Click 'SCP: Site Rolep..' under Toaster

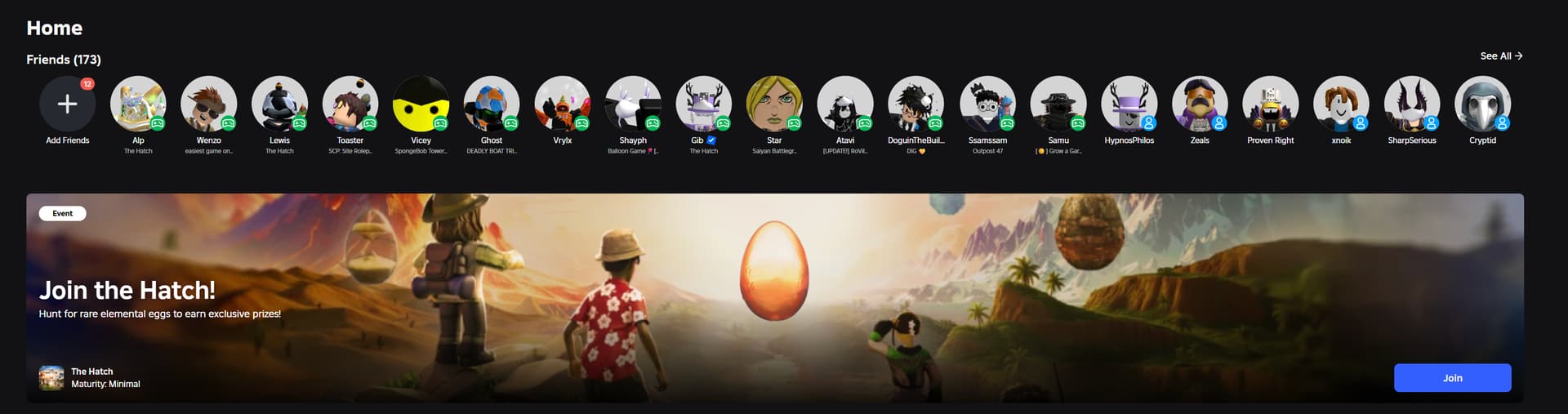coord(350,151)
